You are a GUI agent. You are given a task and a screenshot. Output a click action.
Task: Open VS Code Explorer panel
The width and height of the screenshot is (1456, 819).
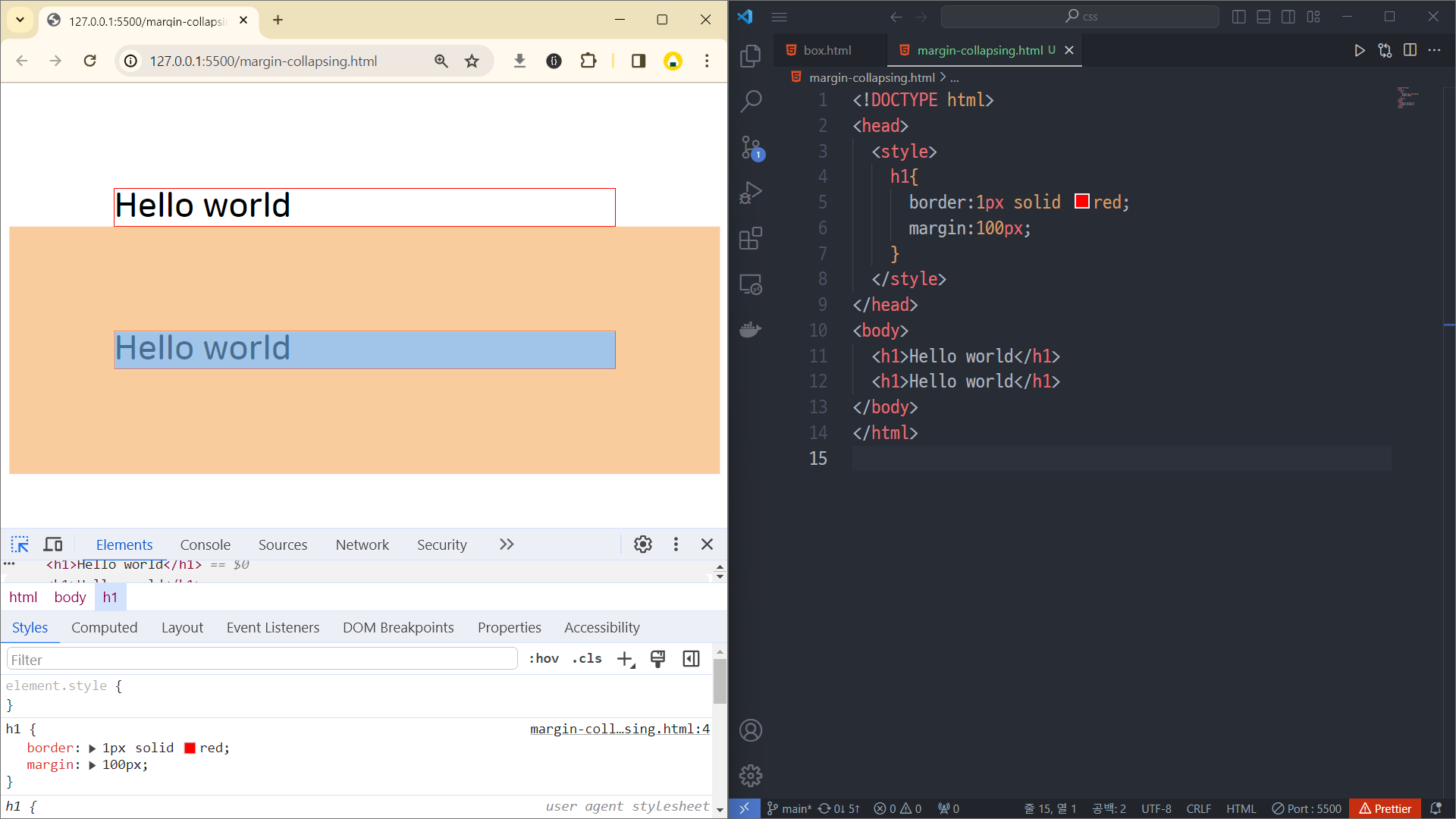tap(750, 55)
